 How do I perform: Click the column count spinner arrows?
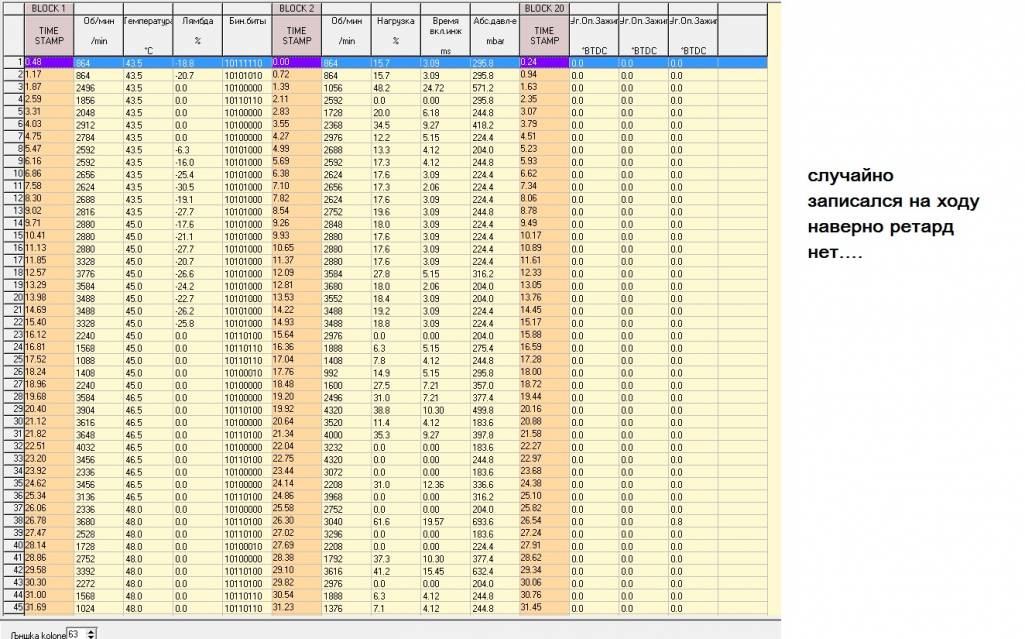pos(93,633)
